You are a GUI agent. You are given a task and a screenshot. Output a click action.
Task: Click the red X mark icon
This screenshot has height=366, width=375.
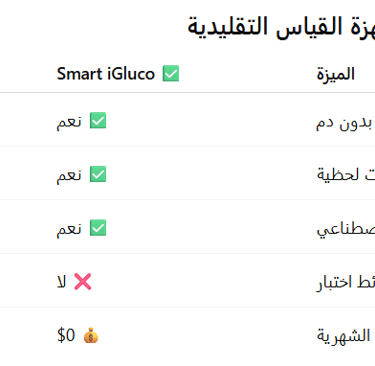(x=83, y=282)
